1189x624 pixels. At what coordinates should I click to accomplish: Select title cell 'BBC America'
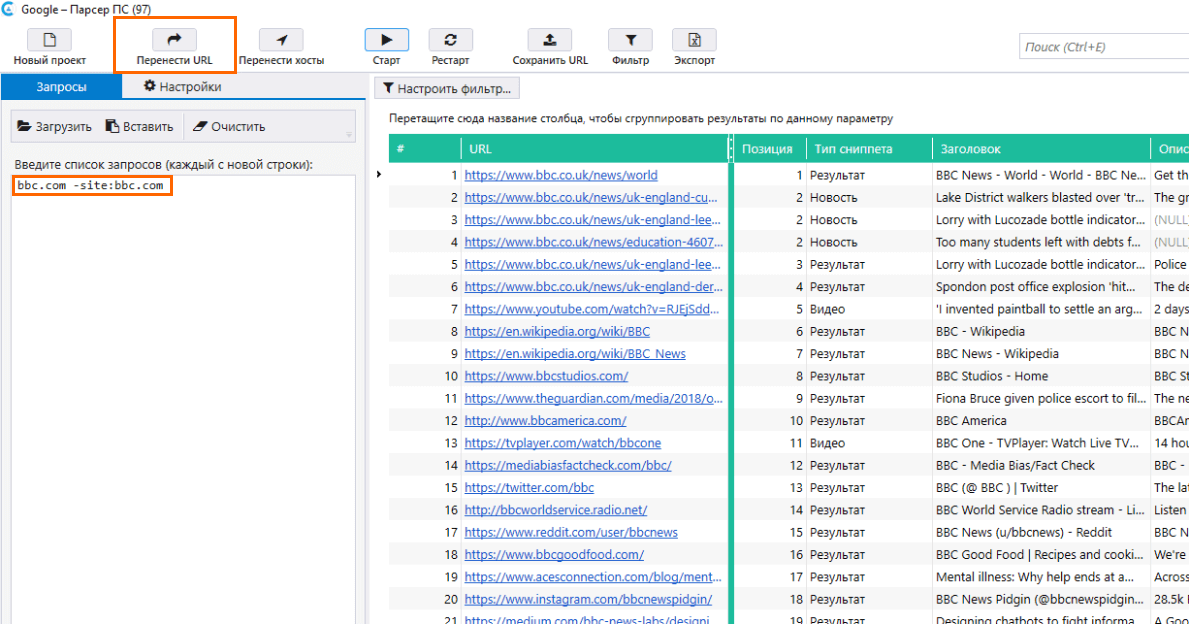971,421
